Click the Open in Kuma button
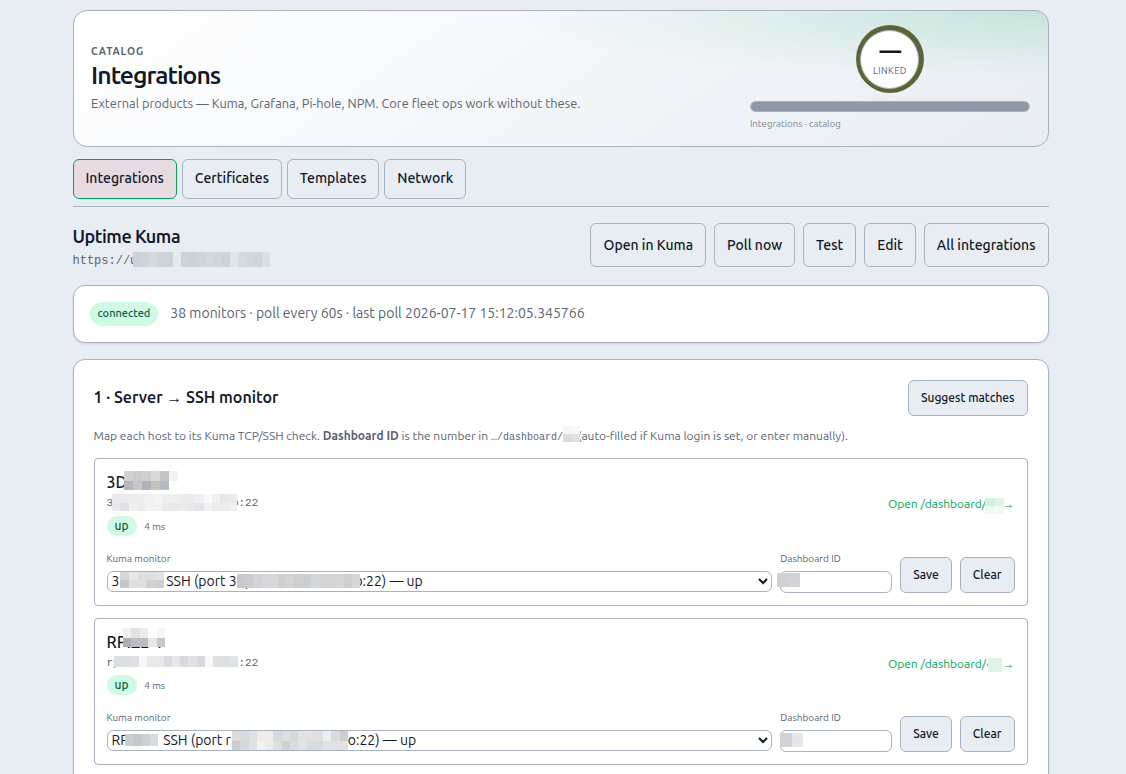1126x774 pixels. pos(648,245)
